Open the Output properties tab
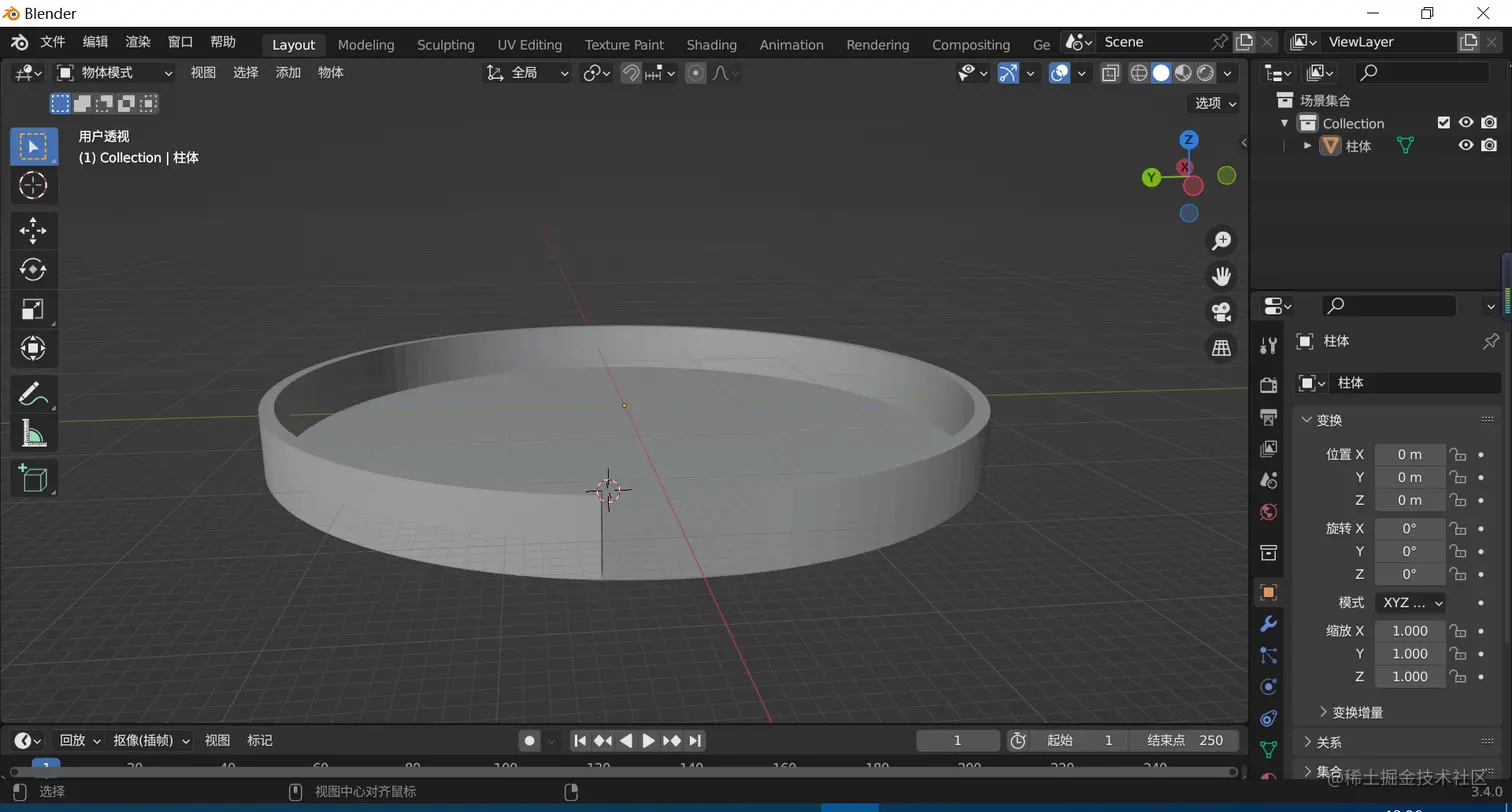The image size is (1512, 812). 1268,417
